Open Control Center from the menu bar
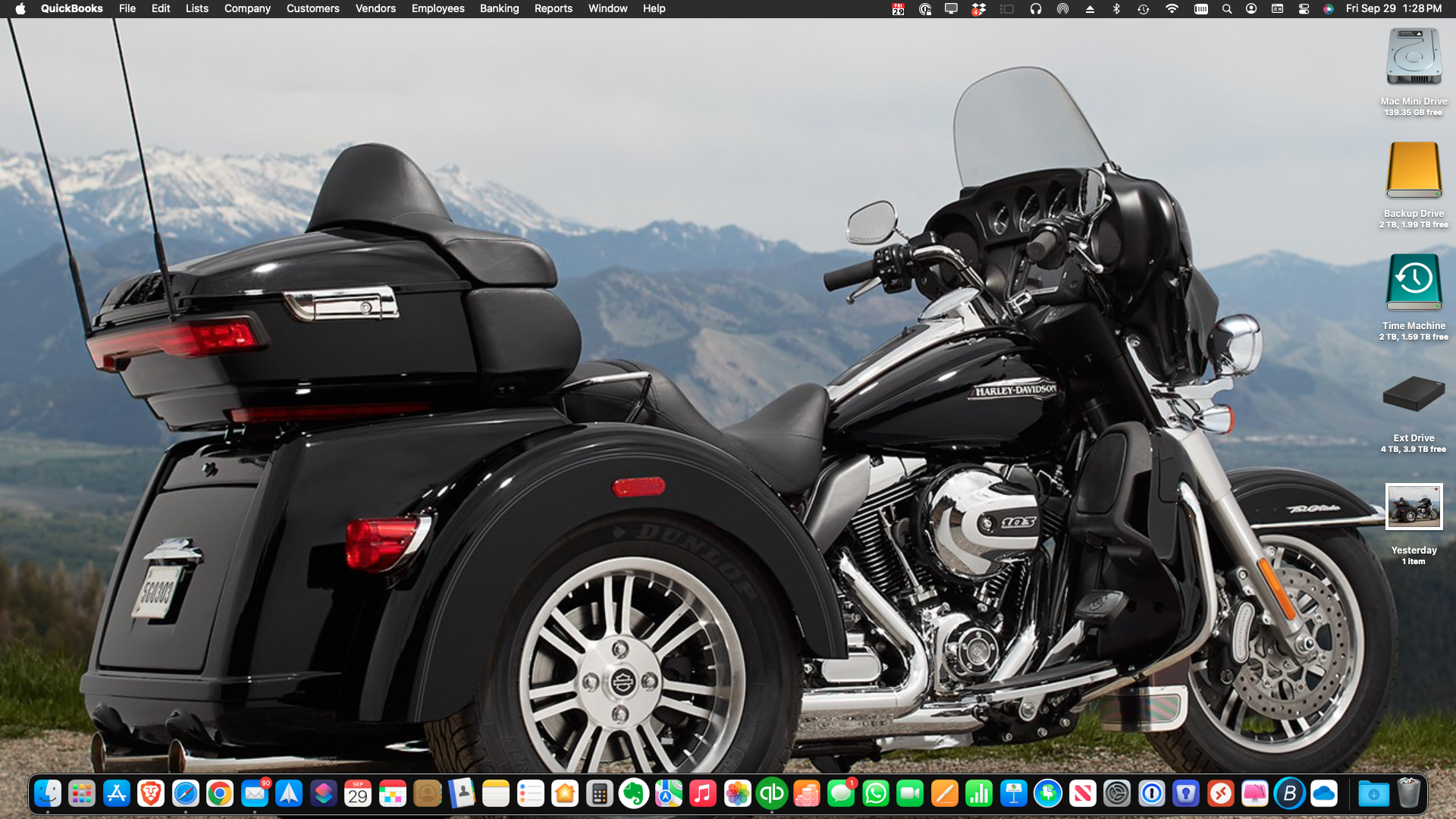 (1304, 9)
